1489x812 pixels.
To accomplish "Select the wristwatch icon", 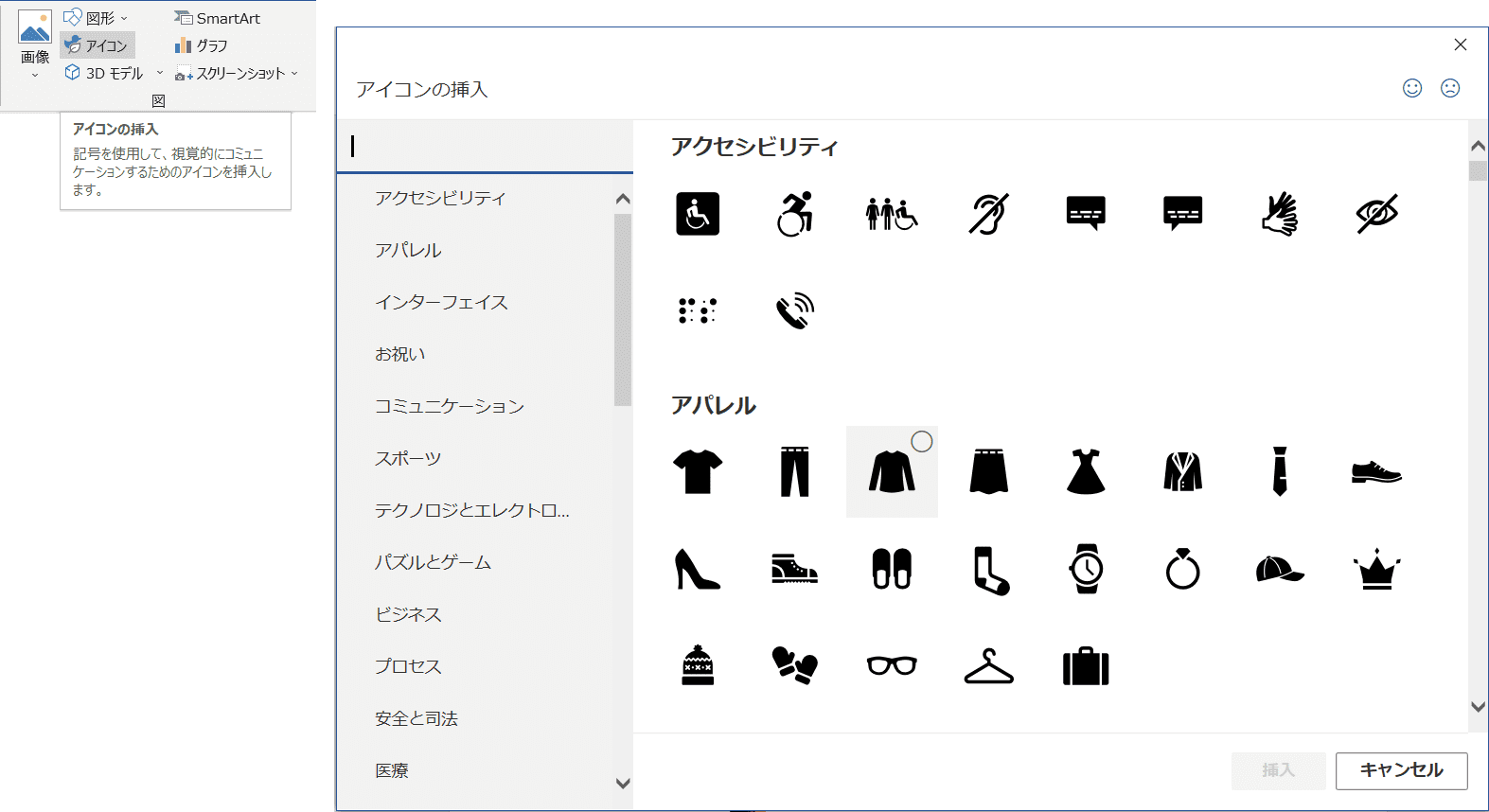I will coord(1086,569).
